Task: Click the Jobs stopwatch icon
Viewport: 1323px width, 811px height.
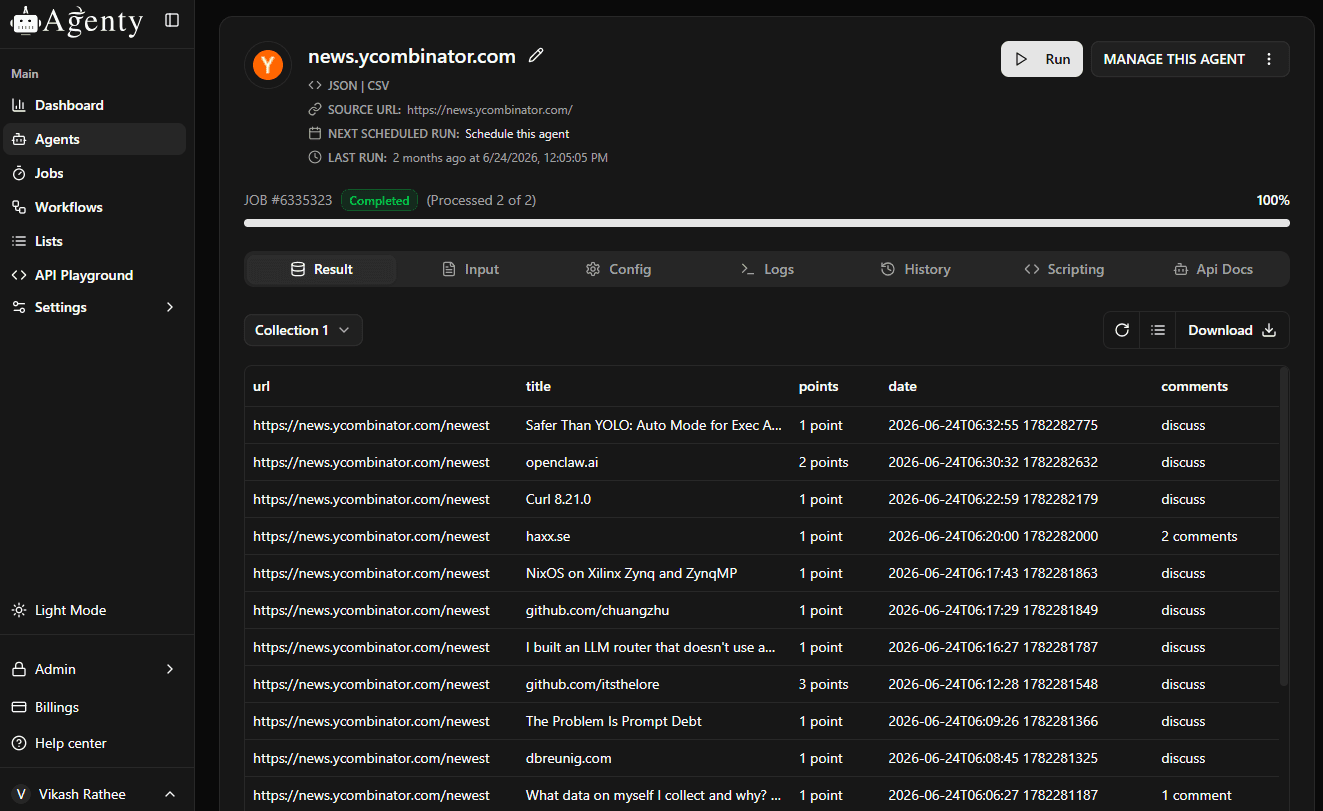Action: pos(19,173)
